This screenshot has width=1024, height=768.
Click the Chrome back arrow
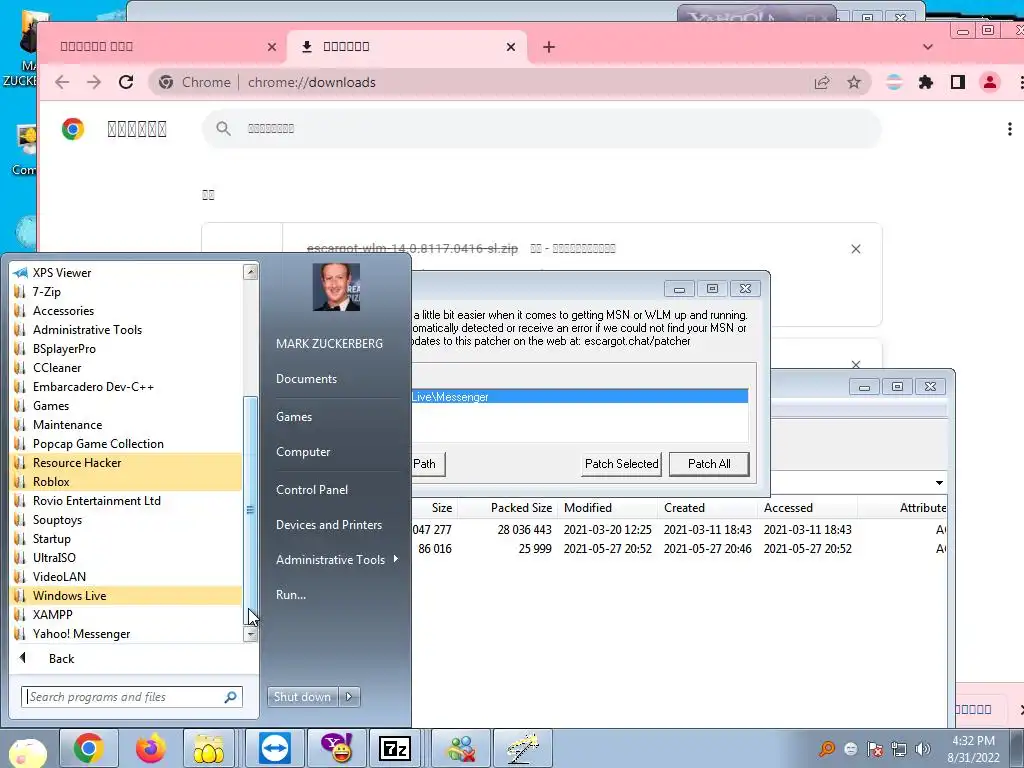coord(62,82)
